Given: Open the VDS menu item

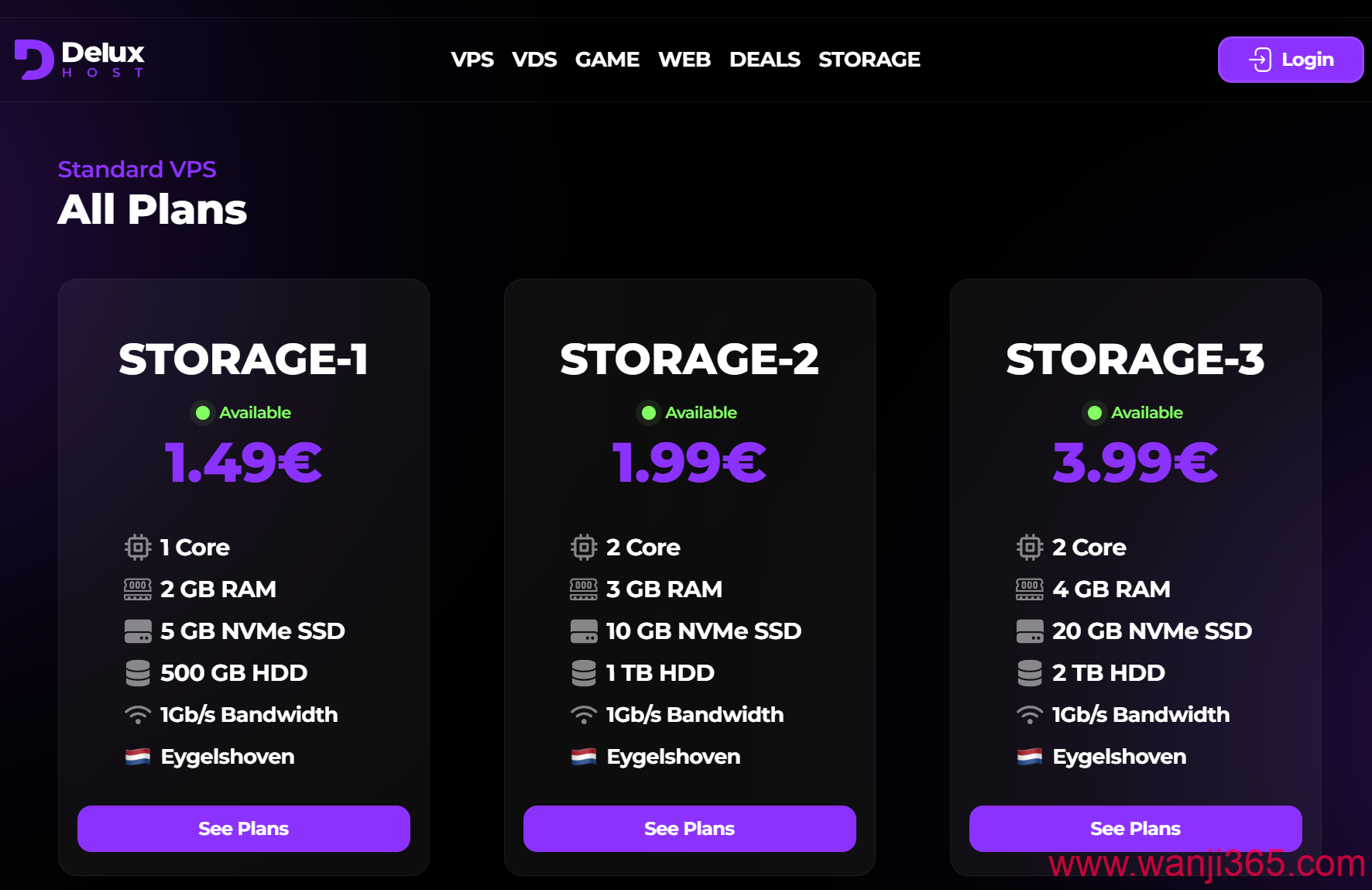Looking at the screenshot, I should [x=534, y=60].
